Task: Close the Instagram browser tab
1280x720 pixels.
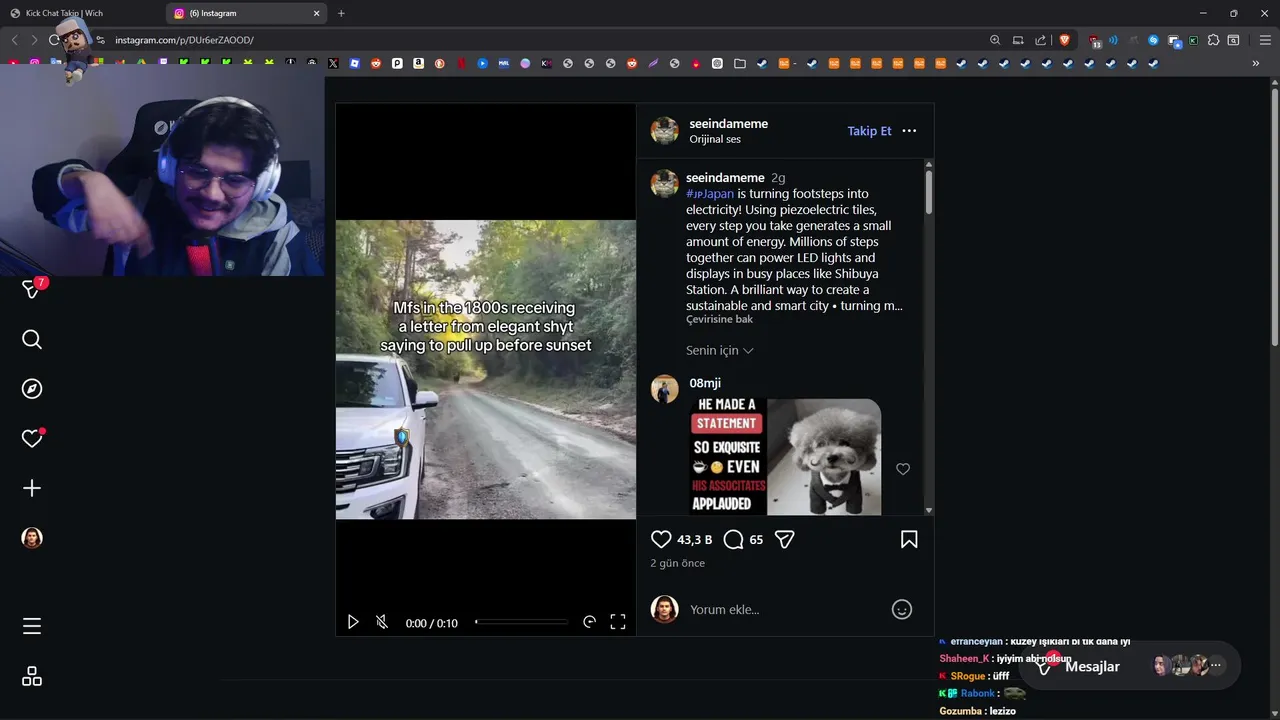Action: click(x=317, y=13)
